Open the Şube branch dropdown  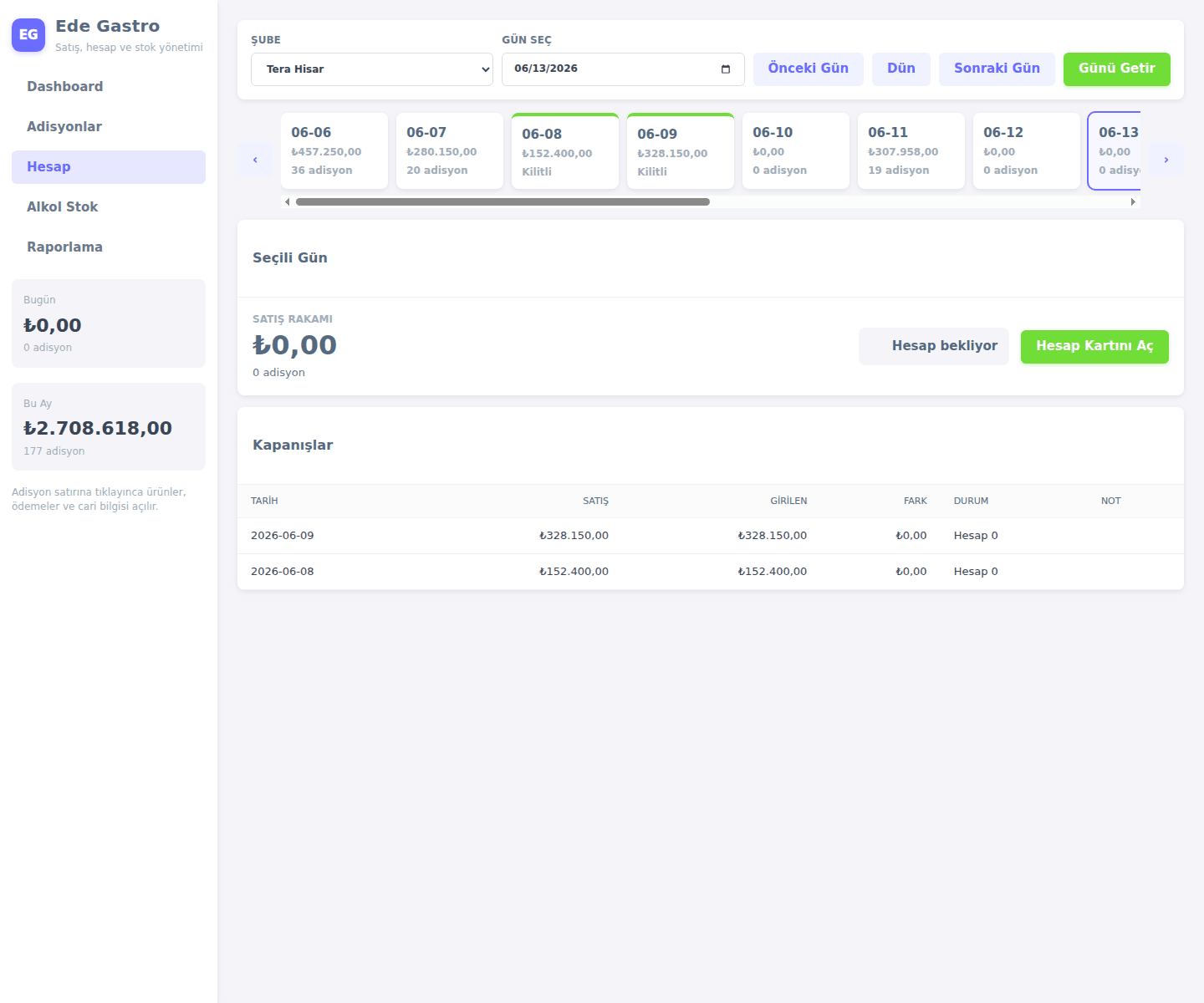[x=372, y=69]
